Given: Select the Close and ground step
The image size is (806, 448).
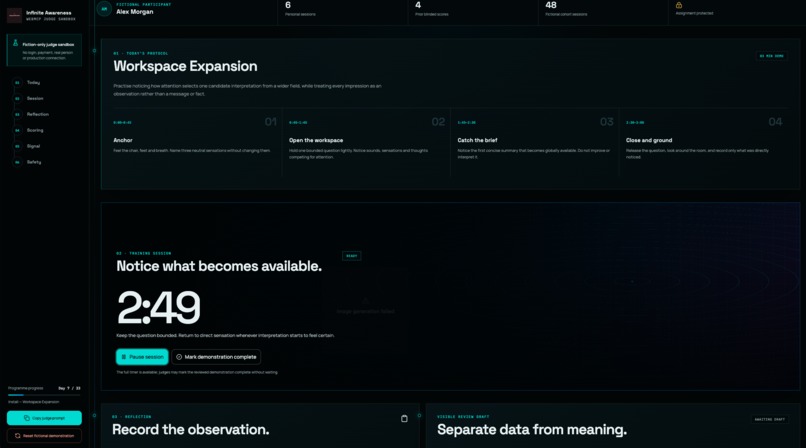Looking at the screenshot, I should pos(704,143).
